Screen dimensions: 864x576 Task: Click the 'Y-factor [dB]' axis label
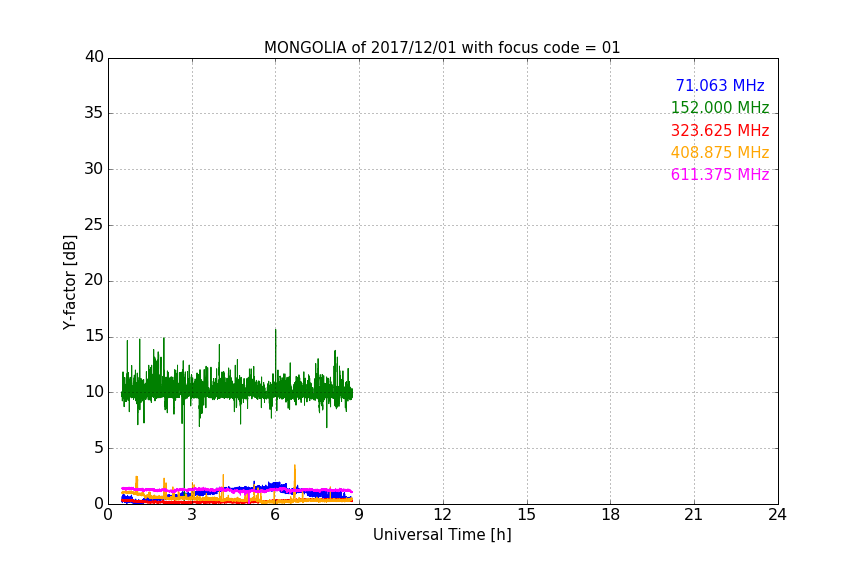tap(69, 282)
